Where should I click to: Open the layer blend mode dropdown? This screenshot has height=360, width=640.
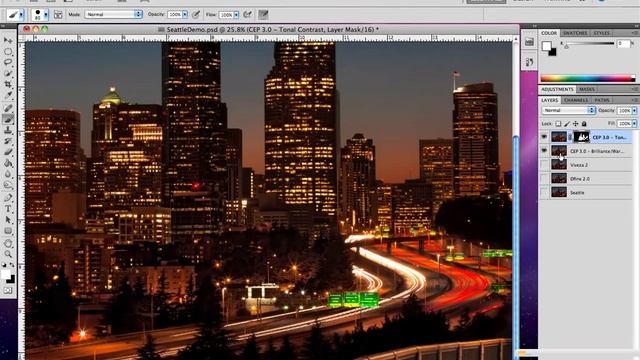pos(569,110)
